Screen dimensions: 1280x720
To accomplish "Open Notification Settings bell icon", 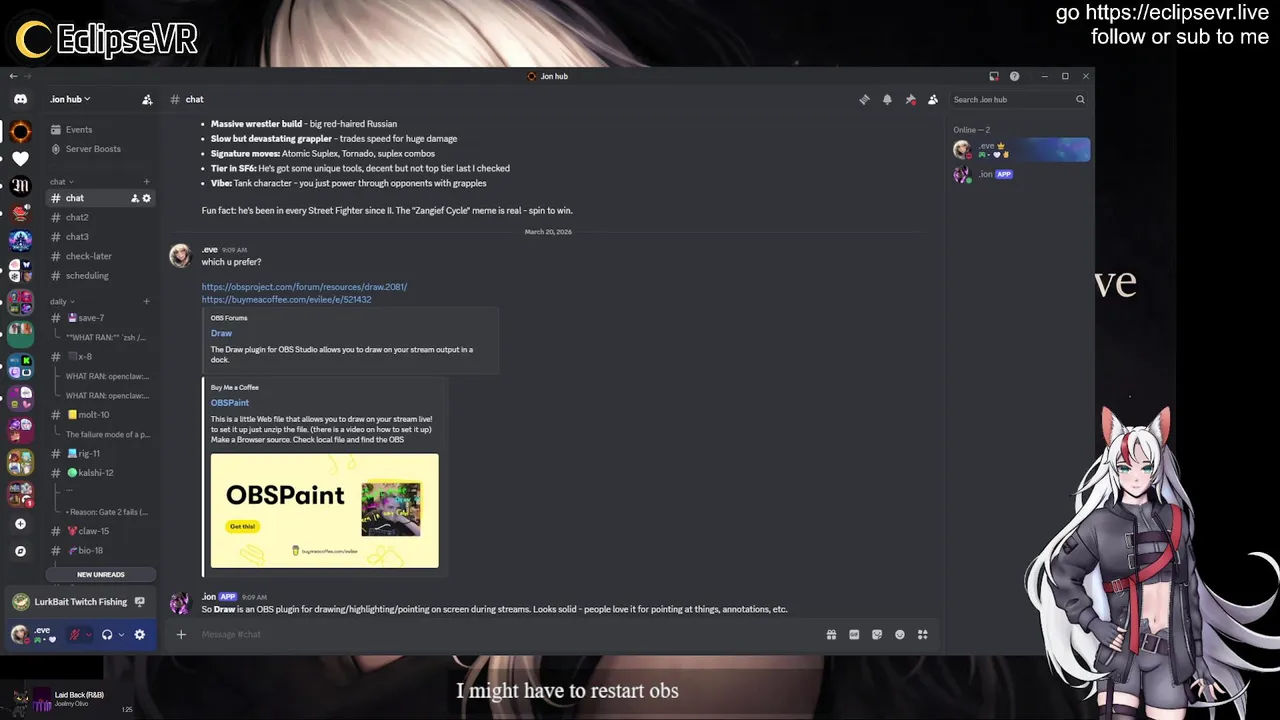I will (887, 99).
